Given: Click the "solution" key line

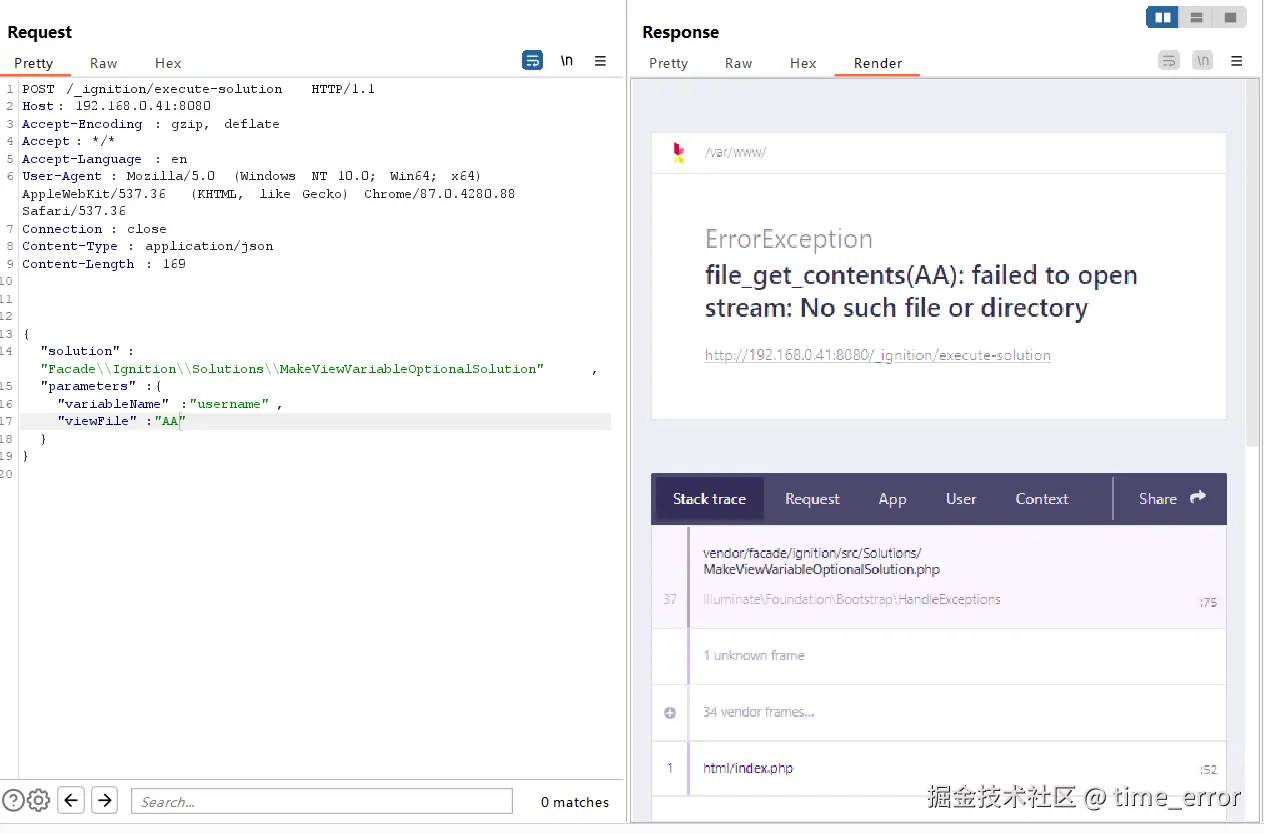Looking at the screenshot, I should [87, 351].
